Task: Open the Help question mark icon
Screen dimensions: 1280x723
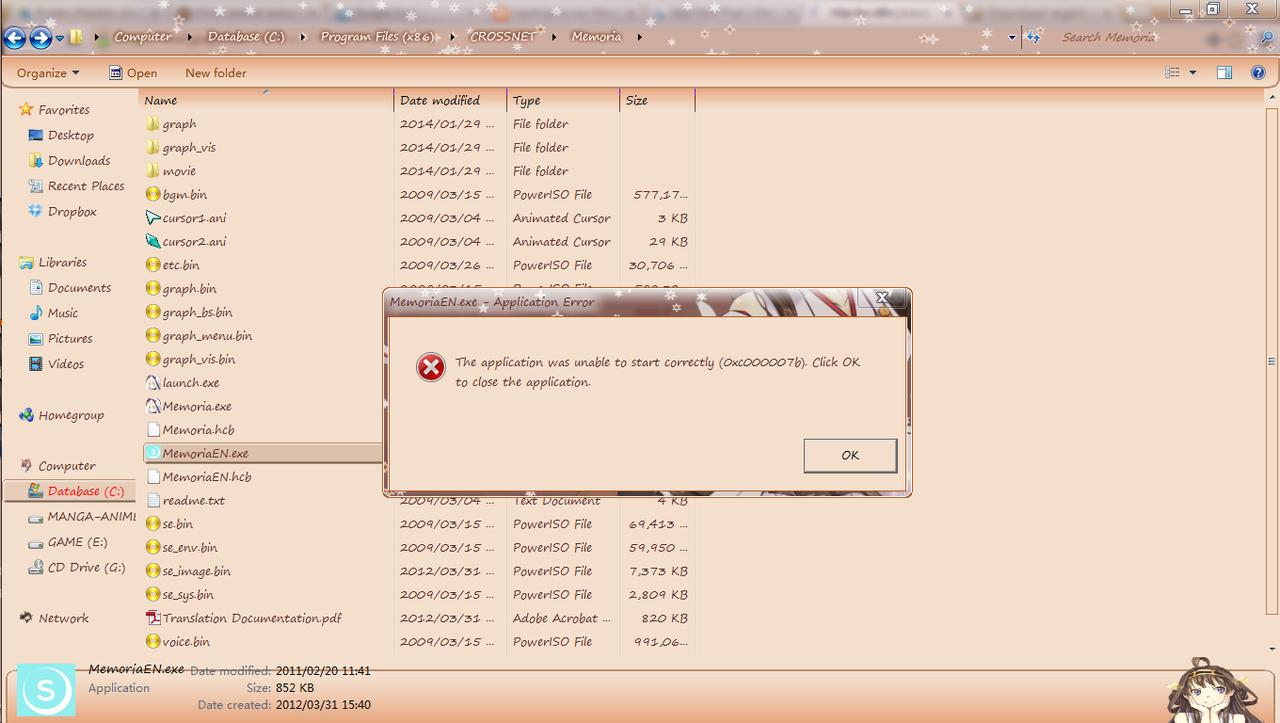Action: [x=1259, y=73]
